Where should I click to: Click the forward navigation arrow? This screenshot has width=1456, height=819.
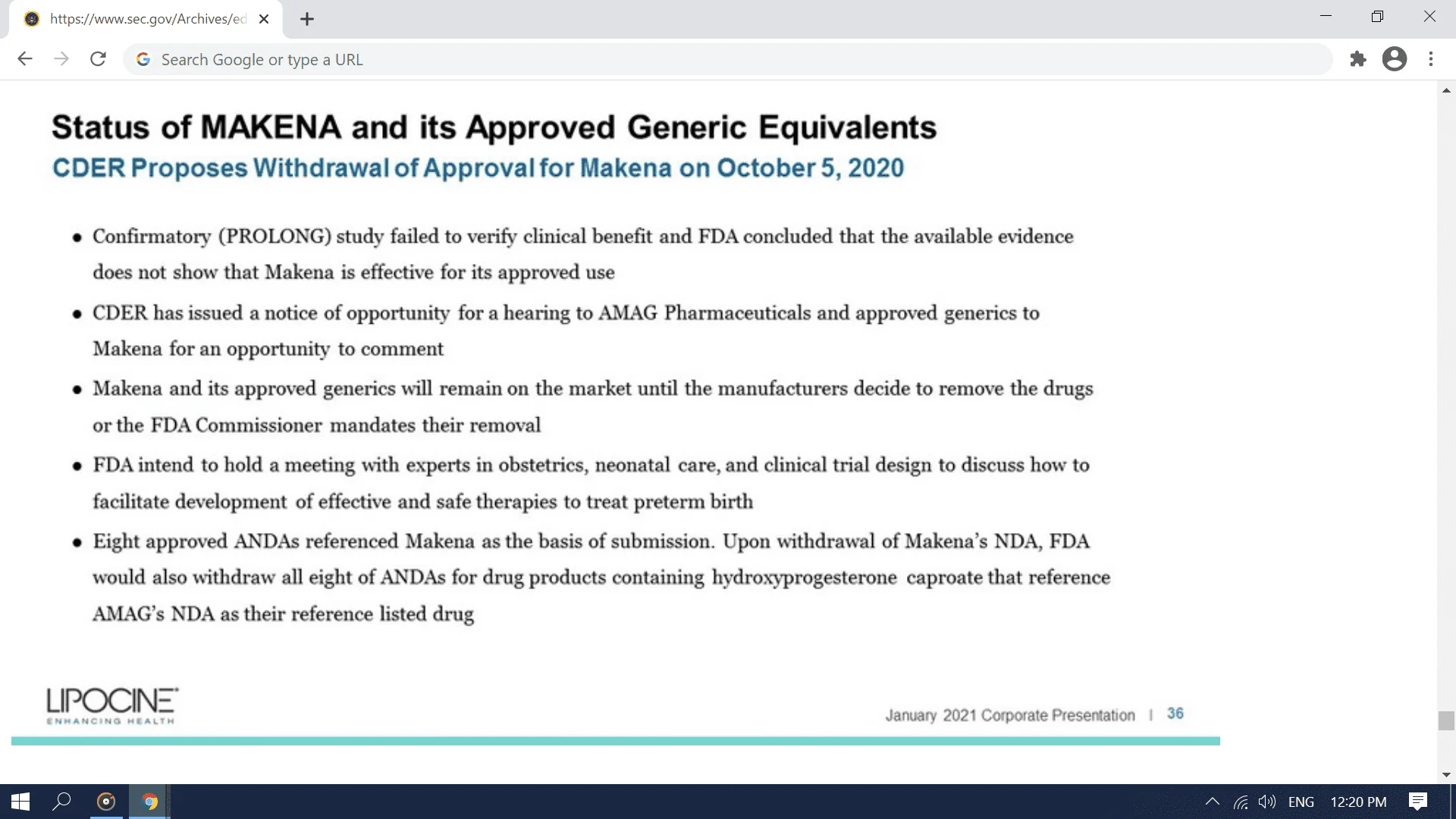61,59
